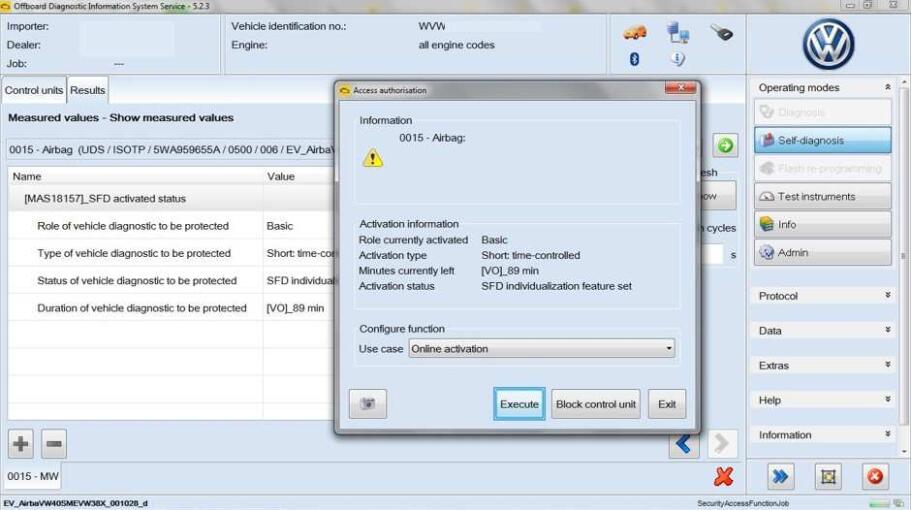Click the [VO]_89 min value in table
Viewport: 913px width, 510px height.
pyautogui.click(x=295, y=308)
